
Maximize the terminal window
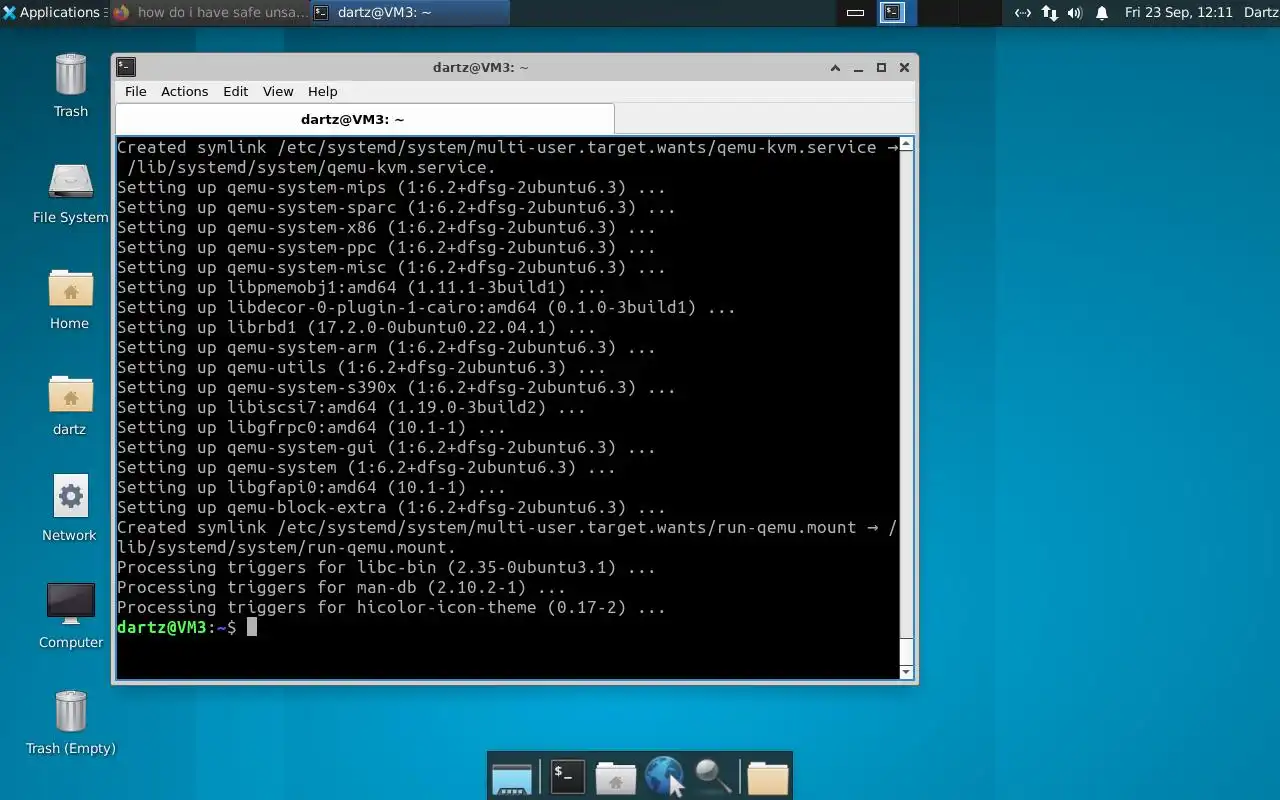(x=881, y=67)
